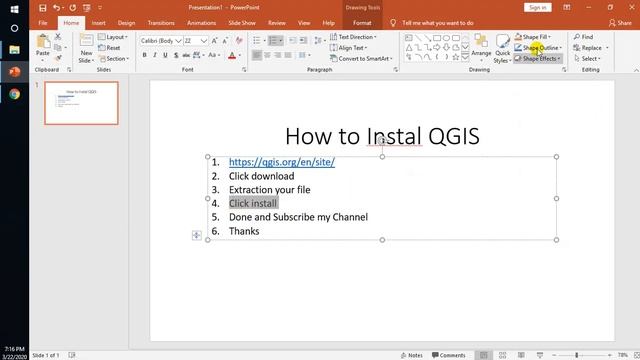The height and width of the screenshot is (360, 640).
Task: Start slideshow from beginning via quick access icon
Action: 87,8
